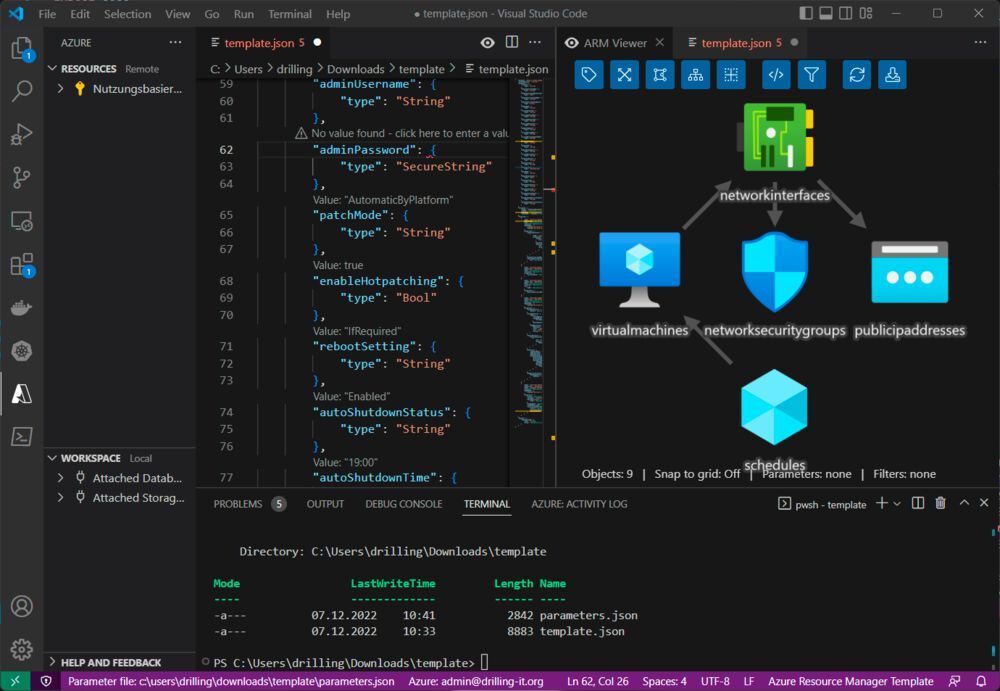Open Source Control in the activity bar
1000x691 pixels.
pyautogui.click(x=21, y=178)
